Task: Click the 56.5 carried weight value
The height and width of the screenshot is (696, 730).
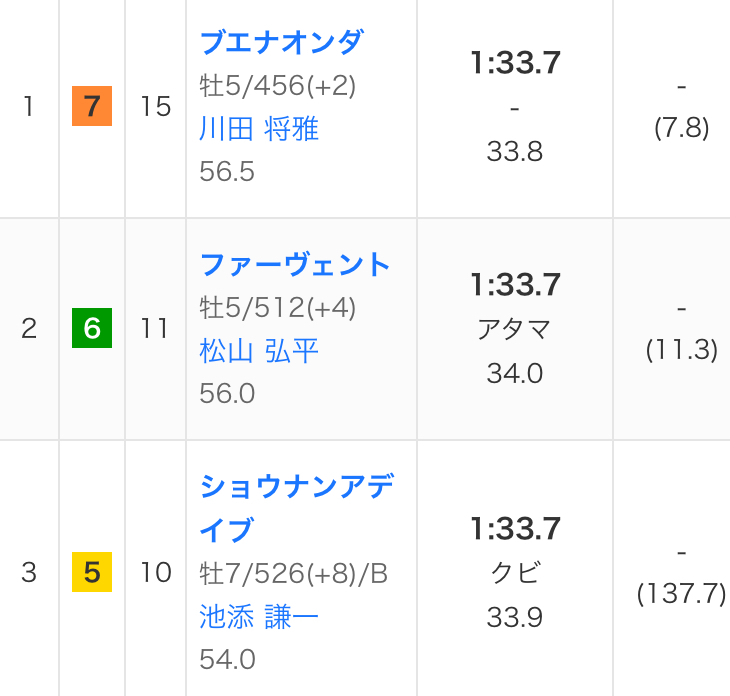Action: click(x=227, y=172)
